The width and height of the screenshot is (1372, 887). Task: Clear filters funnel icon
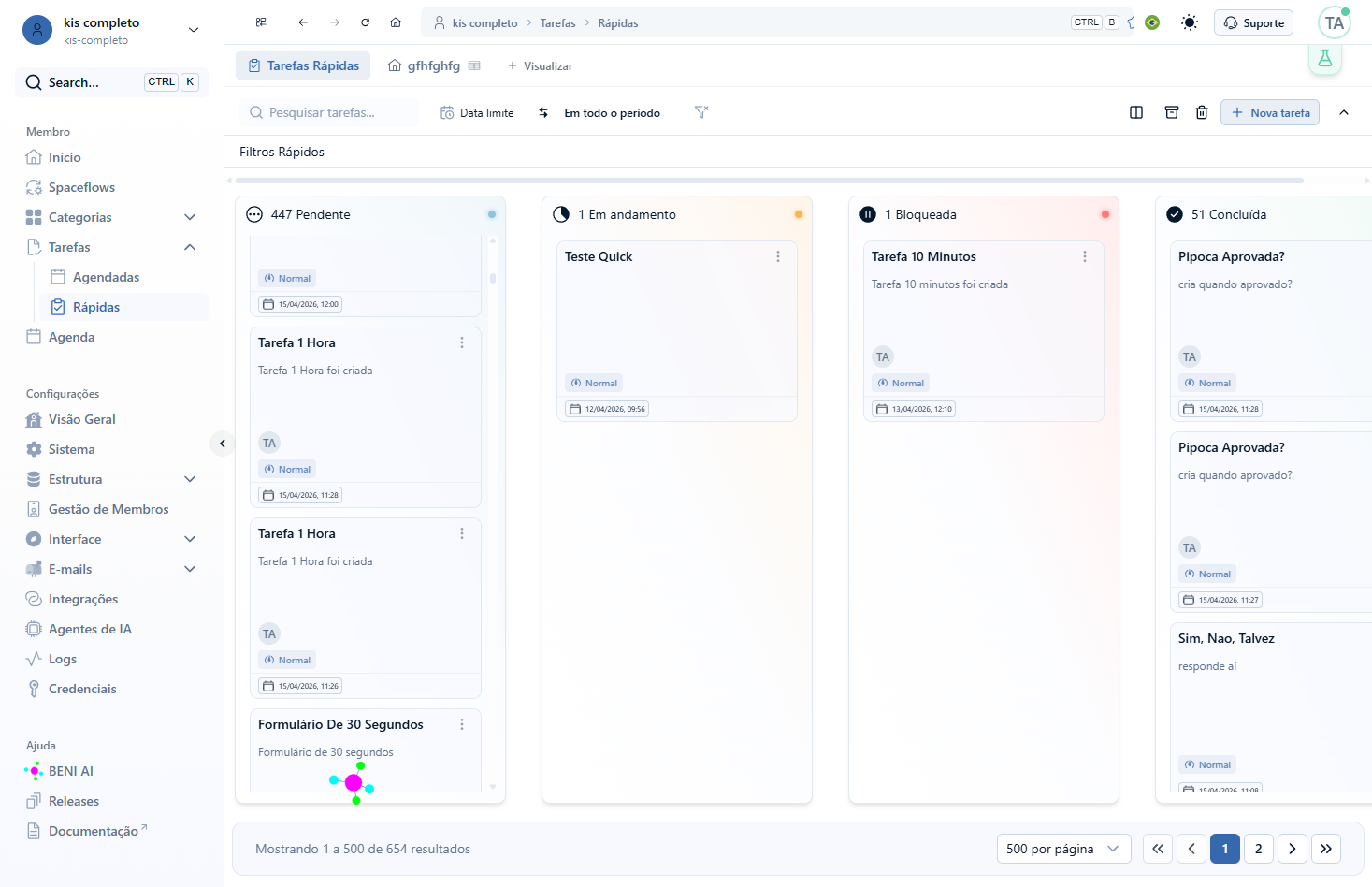click(x=701, y=112)
